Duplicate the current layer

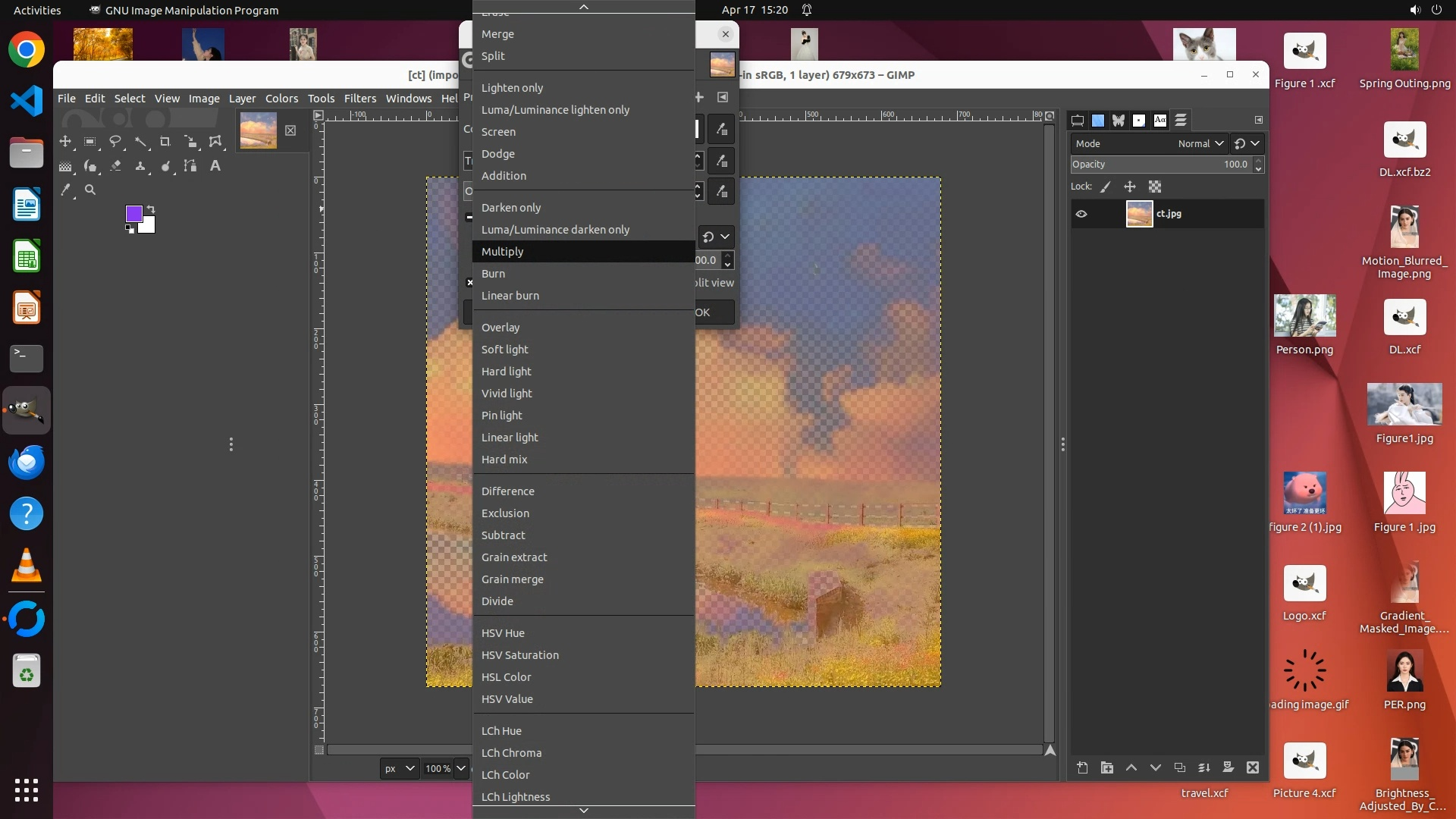[1180, 768]
